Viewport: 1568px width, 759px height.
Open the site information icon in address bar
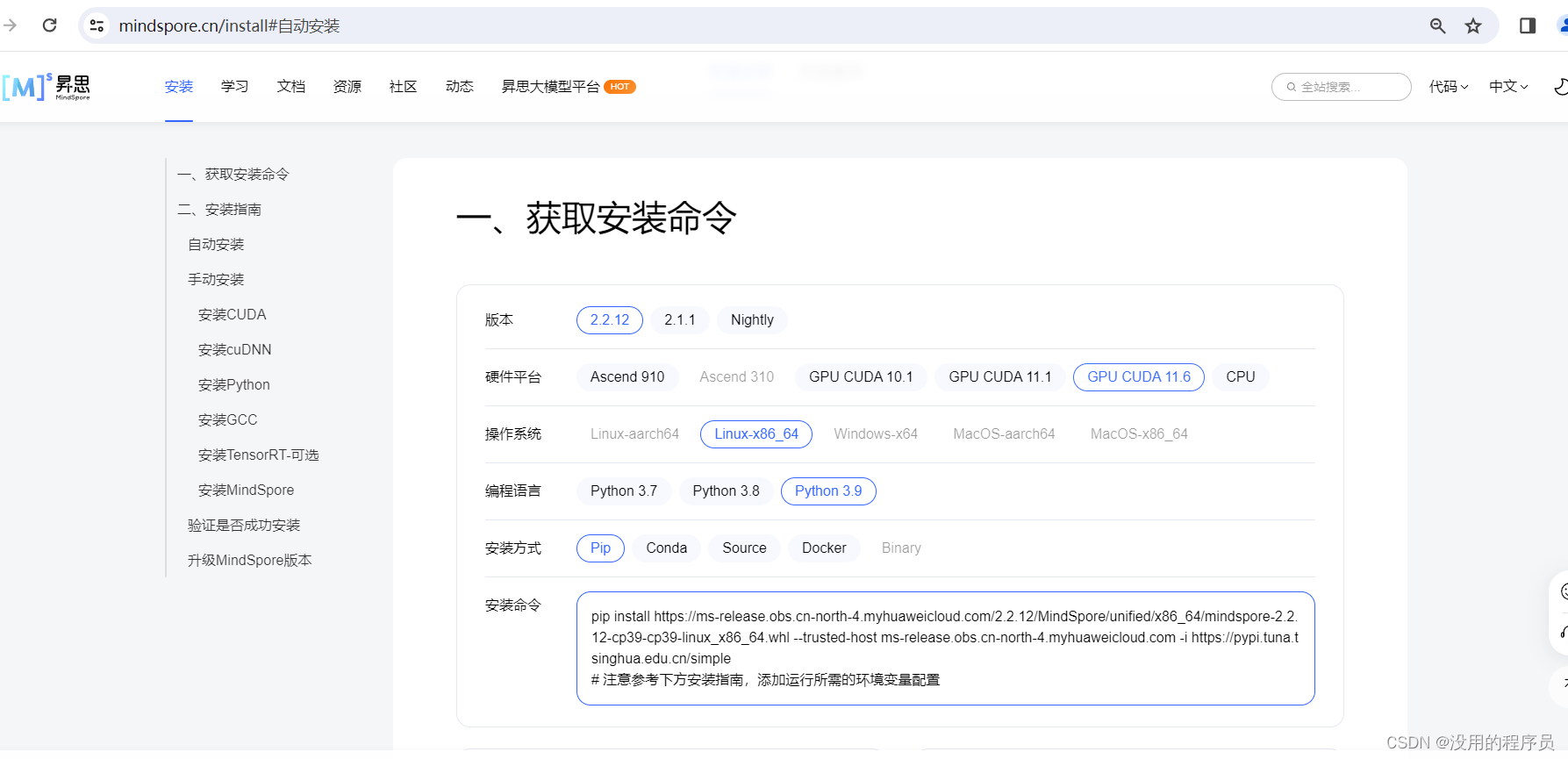click(97, 26)
